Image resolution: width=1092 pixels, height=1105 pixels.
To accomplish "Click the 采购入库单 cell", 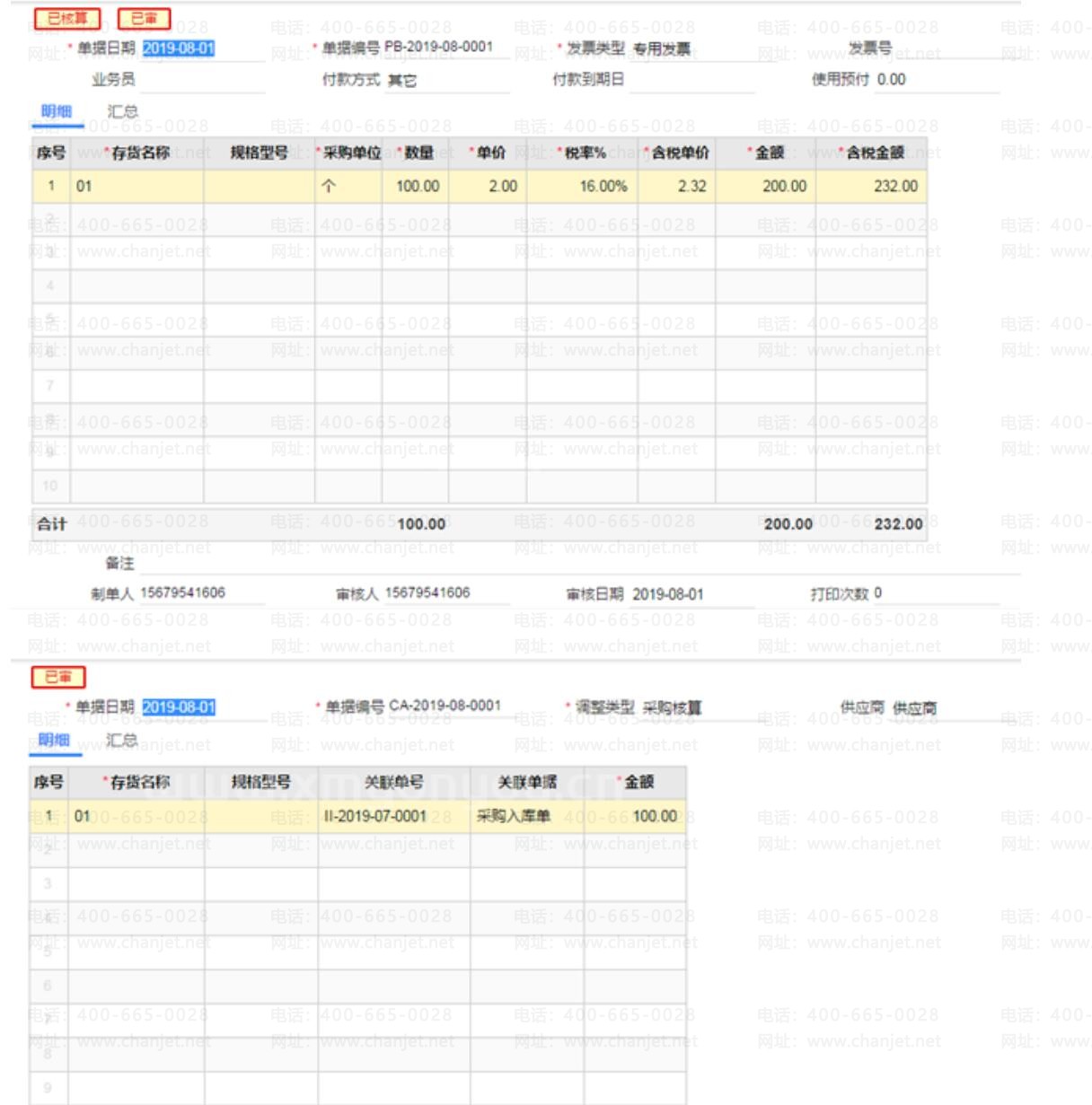I will pos(527,816).
